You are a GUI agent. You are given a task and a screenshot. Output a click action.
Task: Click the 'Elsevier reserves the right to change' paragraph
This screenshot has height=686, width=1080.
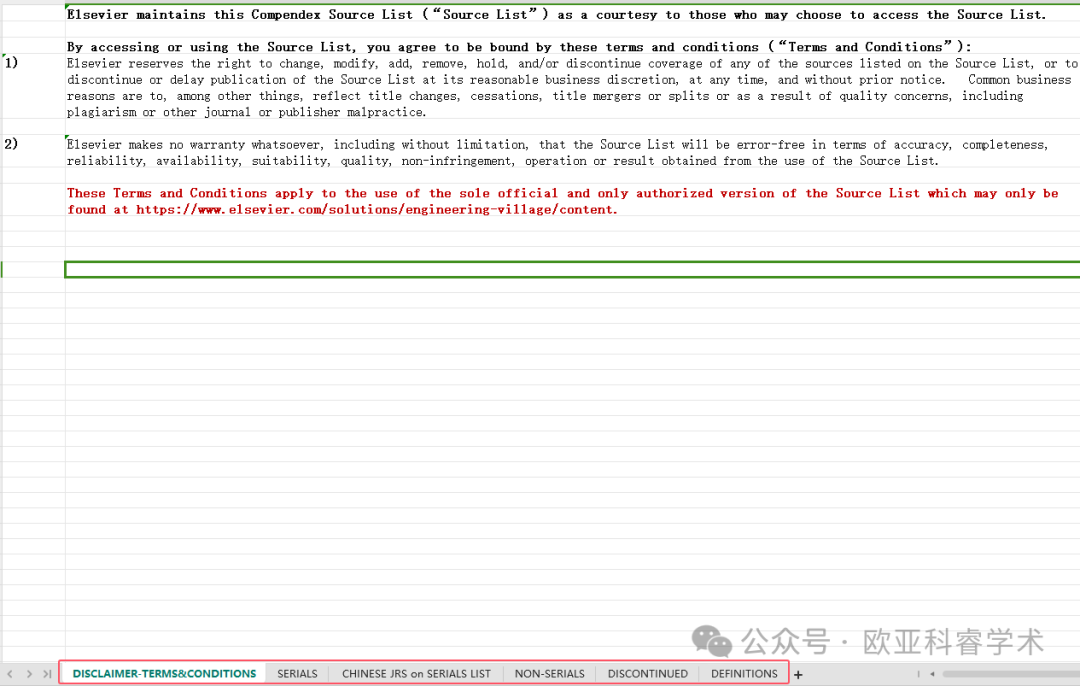tap(572, 87)
